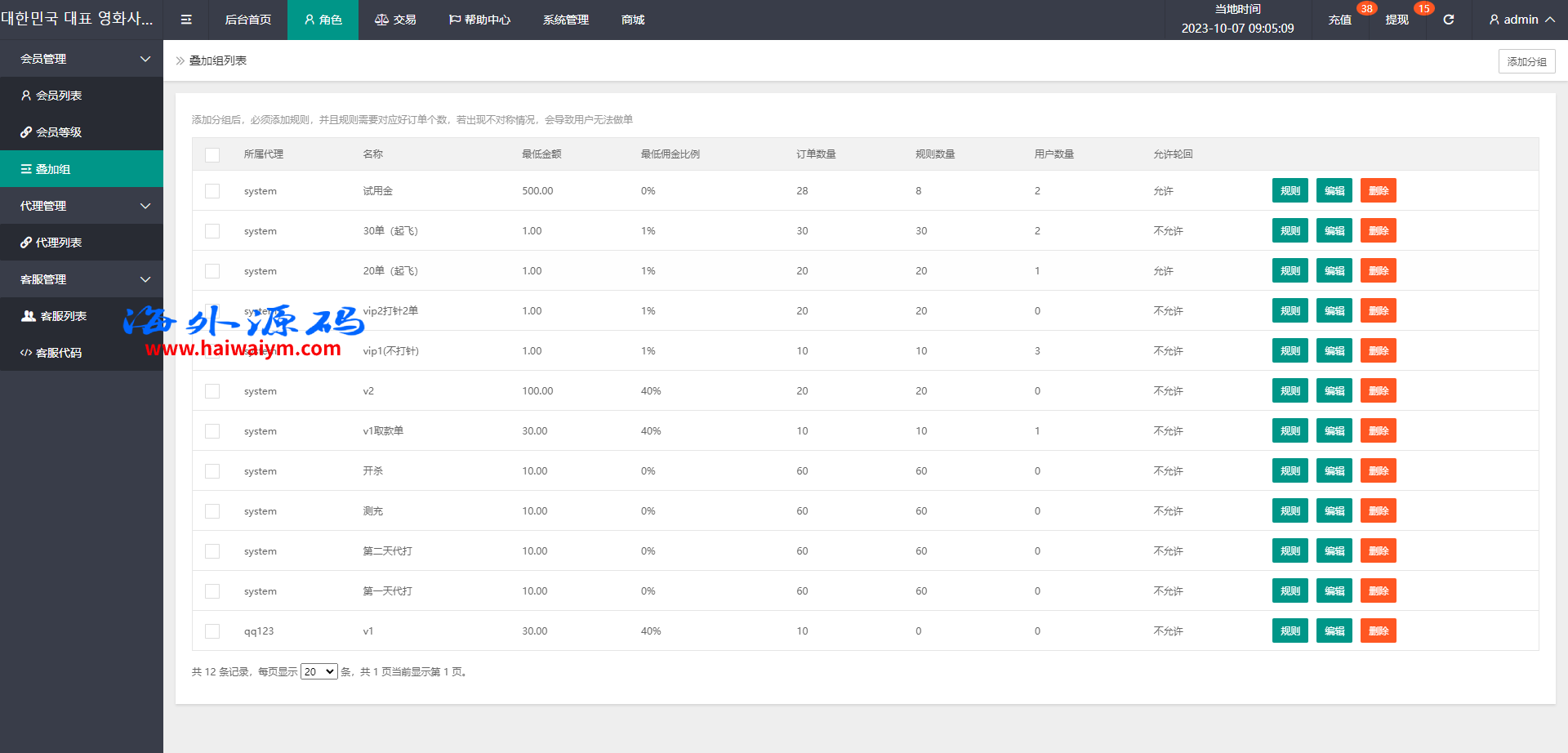Switch to the 交易 top menu tab
Image resolution: width=1568 pixels, height=753 pixels.
395,20
